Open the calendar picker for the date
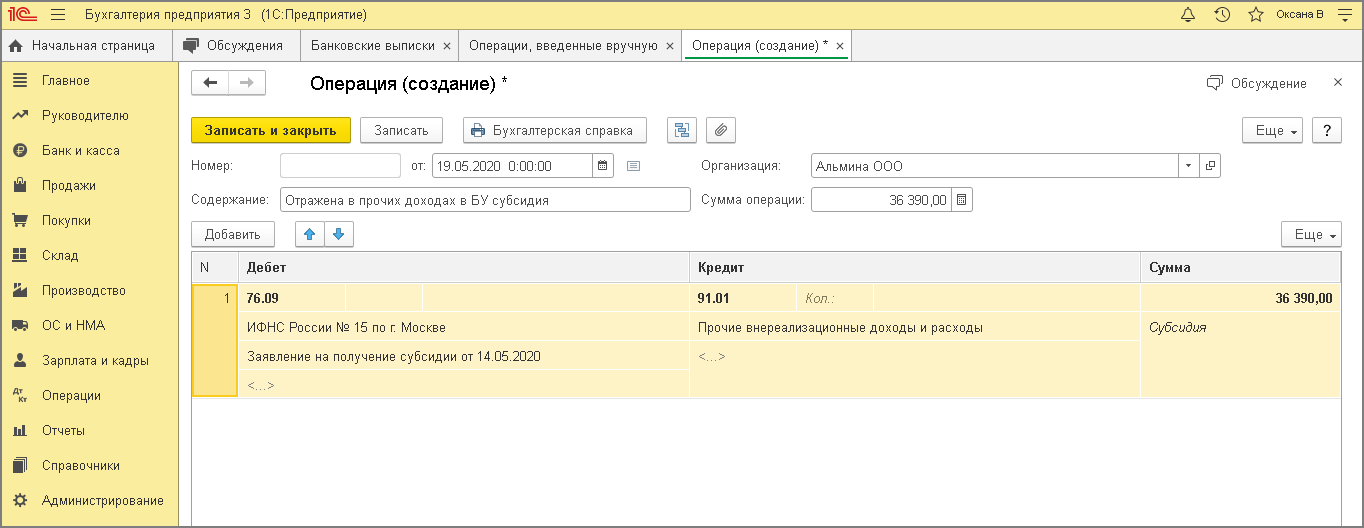This screenshot has height=528, width=1364. [602, 166]
